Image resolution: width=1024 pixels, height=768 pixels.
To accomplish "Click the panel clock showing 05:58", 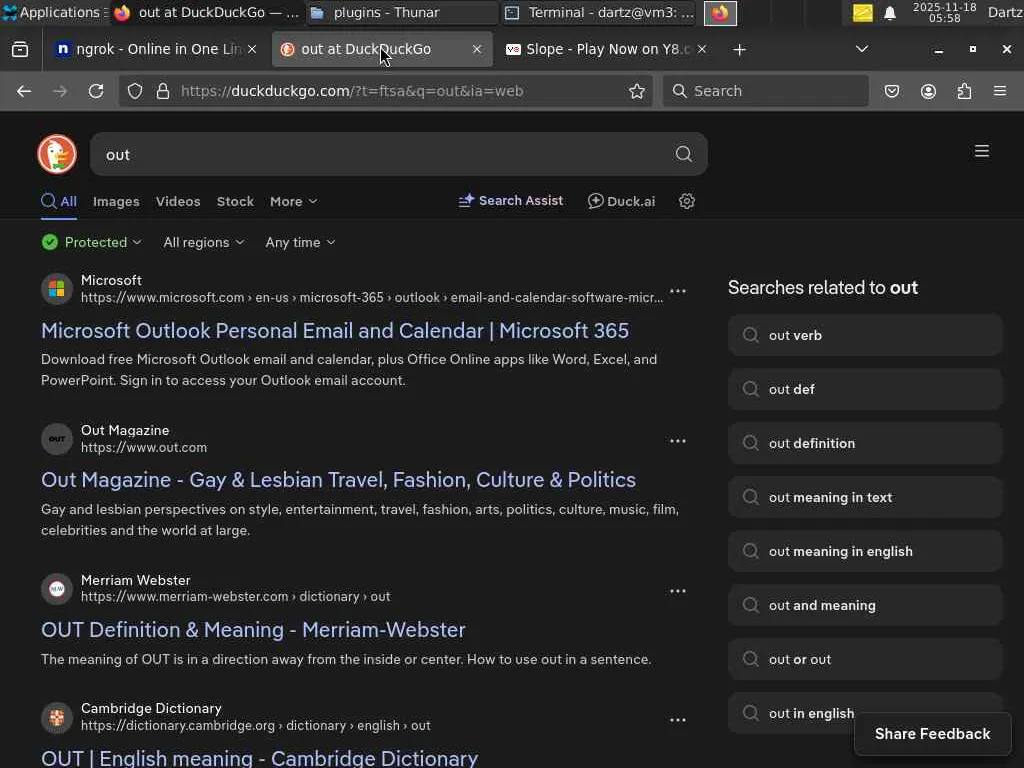I will click(x=944, y=12).
